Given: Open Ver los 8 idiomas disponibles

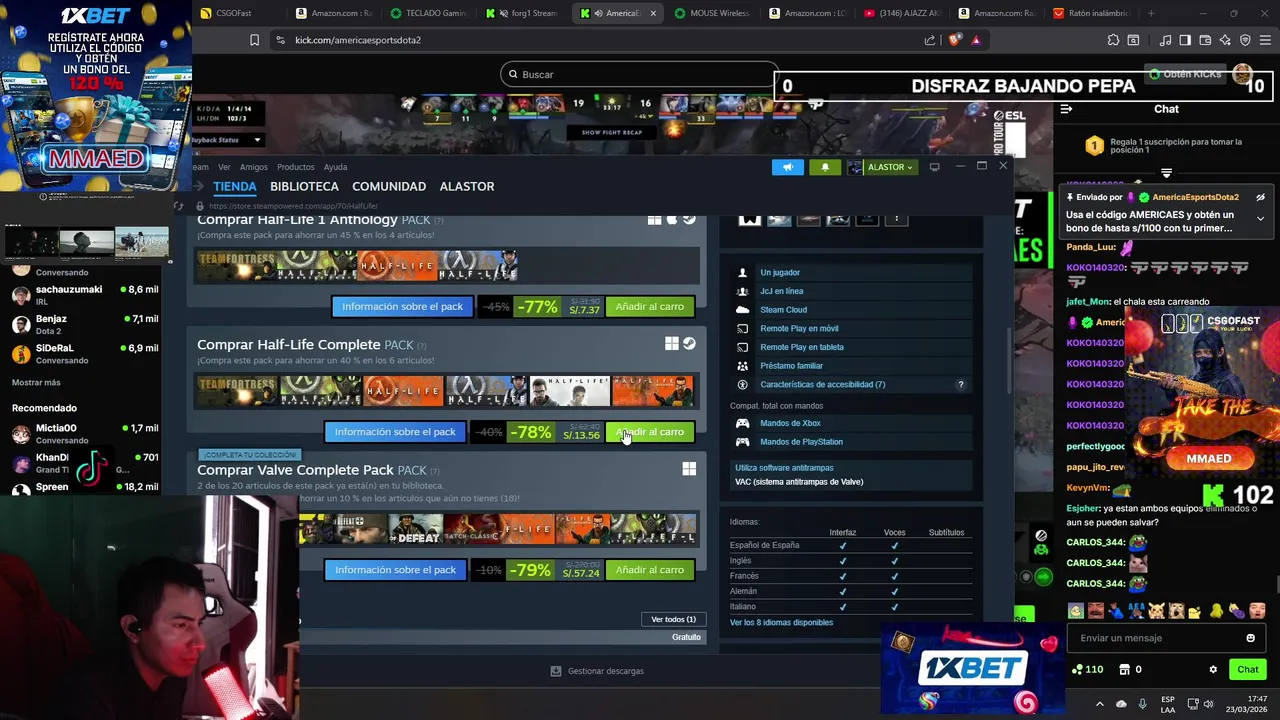Looking at the screenshot, I should click(x=781, y=622).
